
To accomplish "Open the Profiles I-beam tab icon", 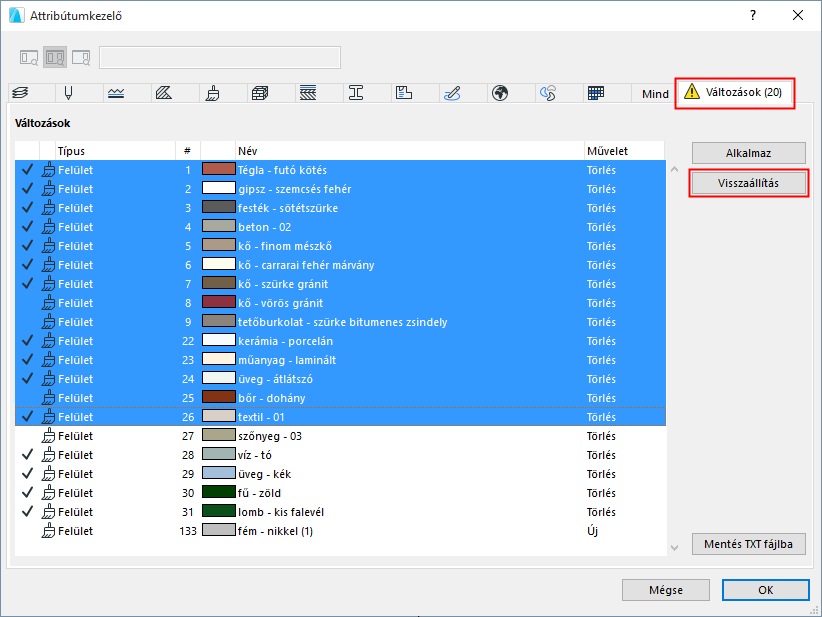I will coord(356,93).
